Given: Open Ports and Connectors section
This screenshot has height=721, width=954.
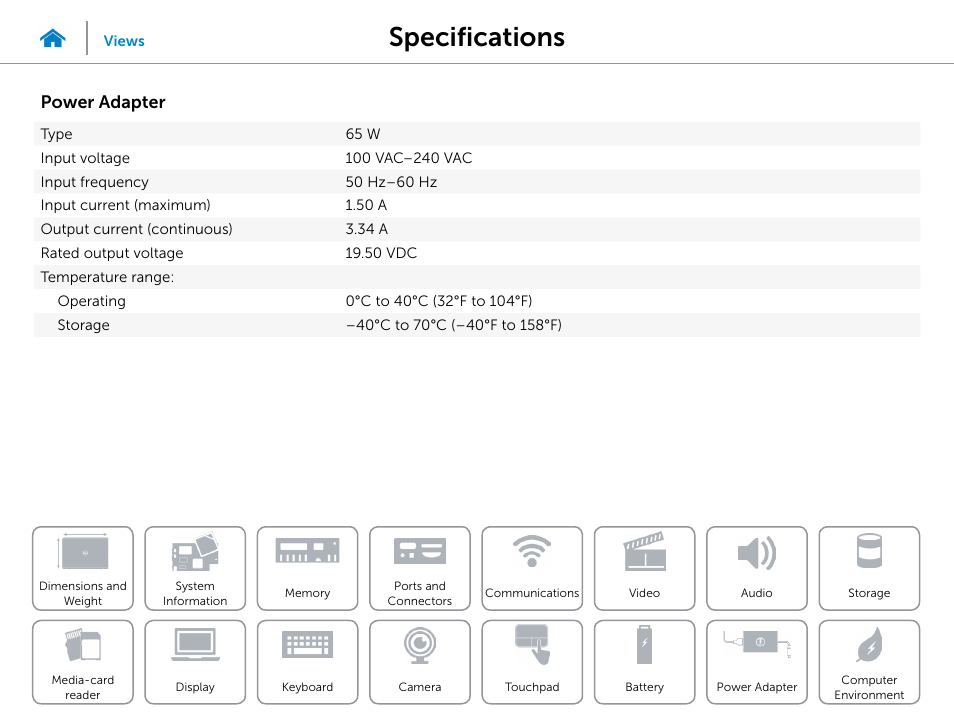Looking at the screenshot, I should point(420,568).
